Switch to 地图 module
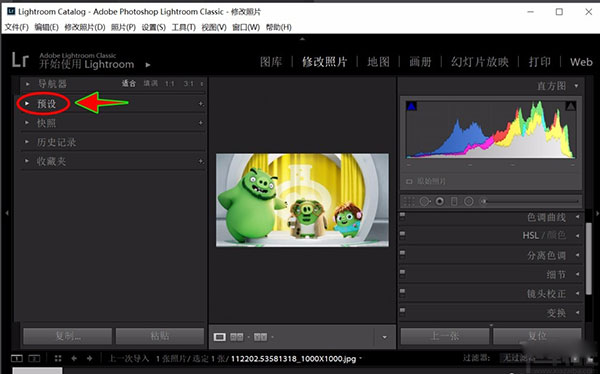The width and height of the screenshot is (600, 374). (x=378, y=62)
